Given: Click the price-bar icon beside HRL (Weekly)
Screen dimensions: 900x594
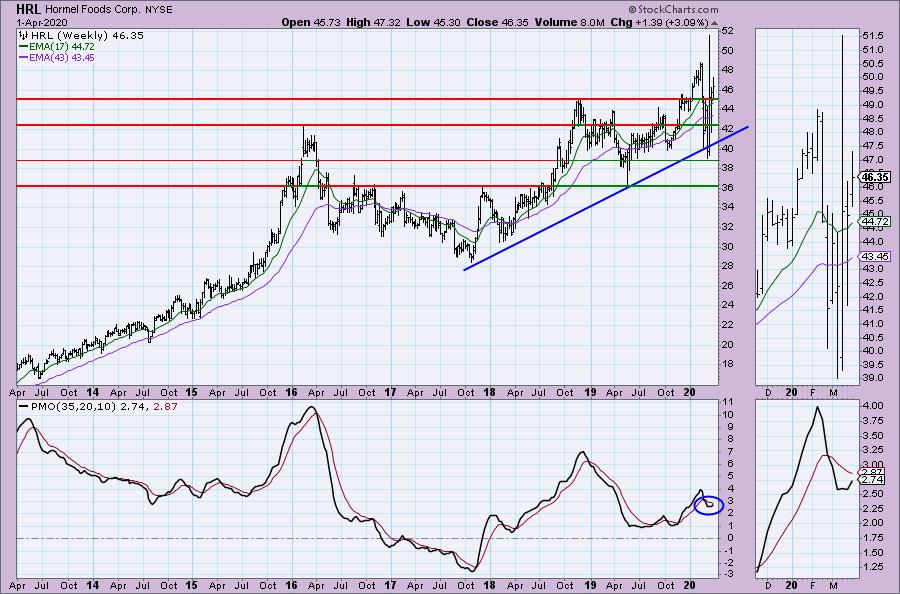Looking at the screenshot, I should [x=22, y=36].
